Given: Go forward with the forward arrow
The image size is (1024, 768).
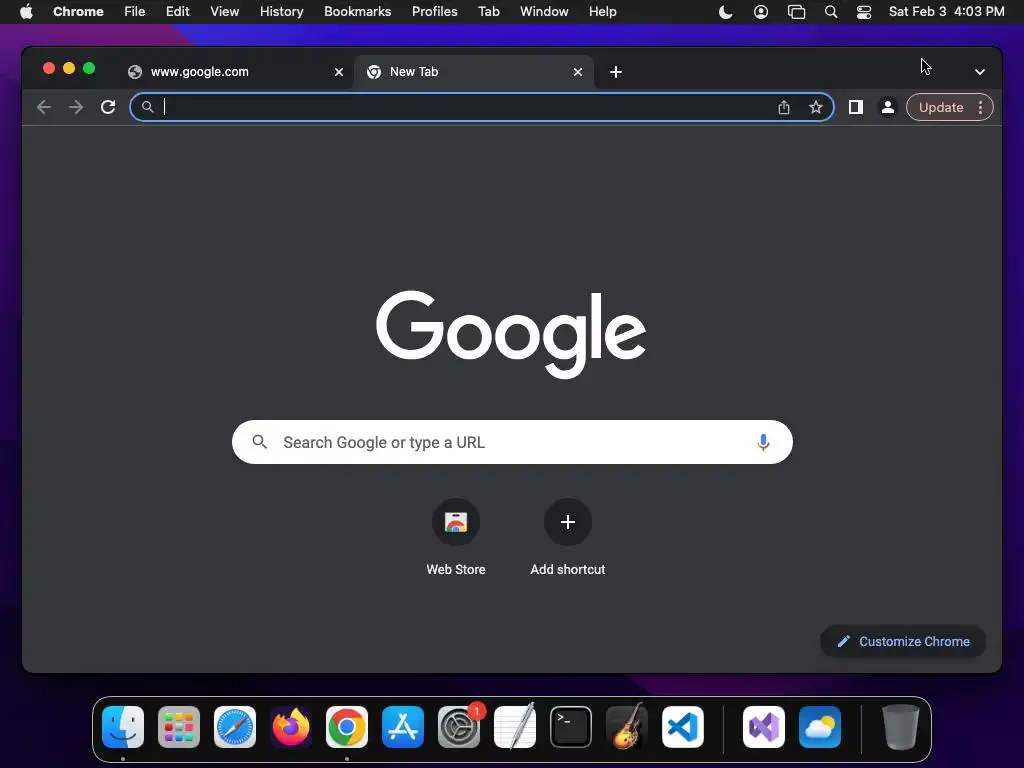Looking at the screenshot, I should (76, 107).
